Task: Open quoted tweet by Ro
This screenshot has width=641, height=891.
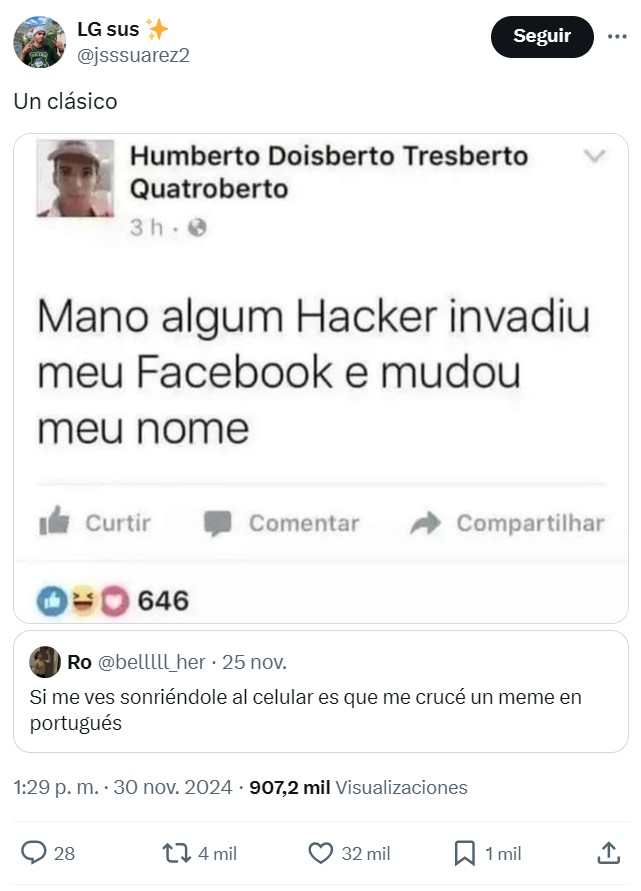Action: 321,692
